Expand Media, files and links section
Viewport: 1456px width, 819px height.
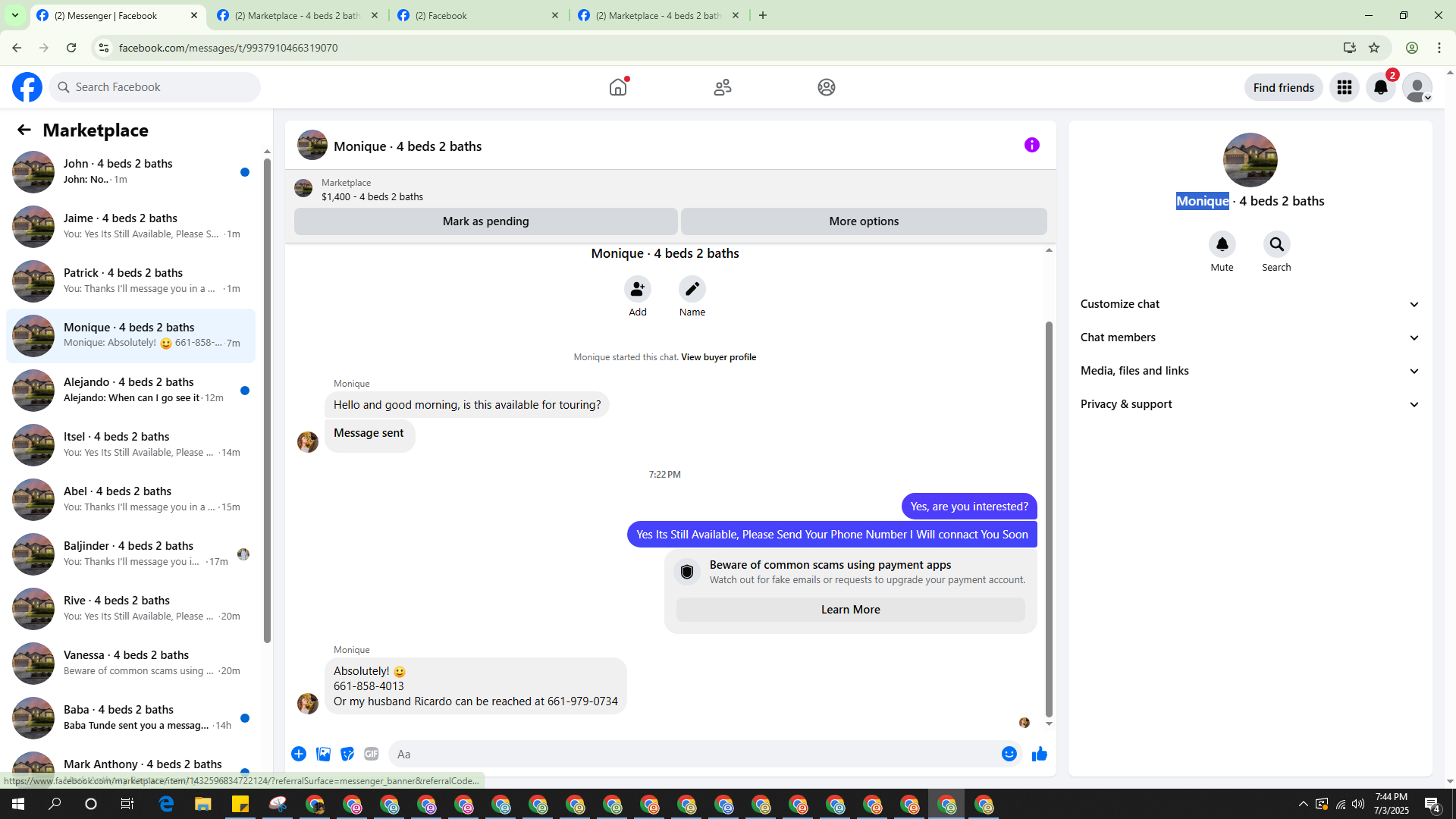click(1249, 371)
